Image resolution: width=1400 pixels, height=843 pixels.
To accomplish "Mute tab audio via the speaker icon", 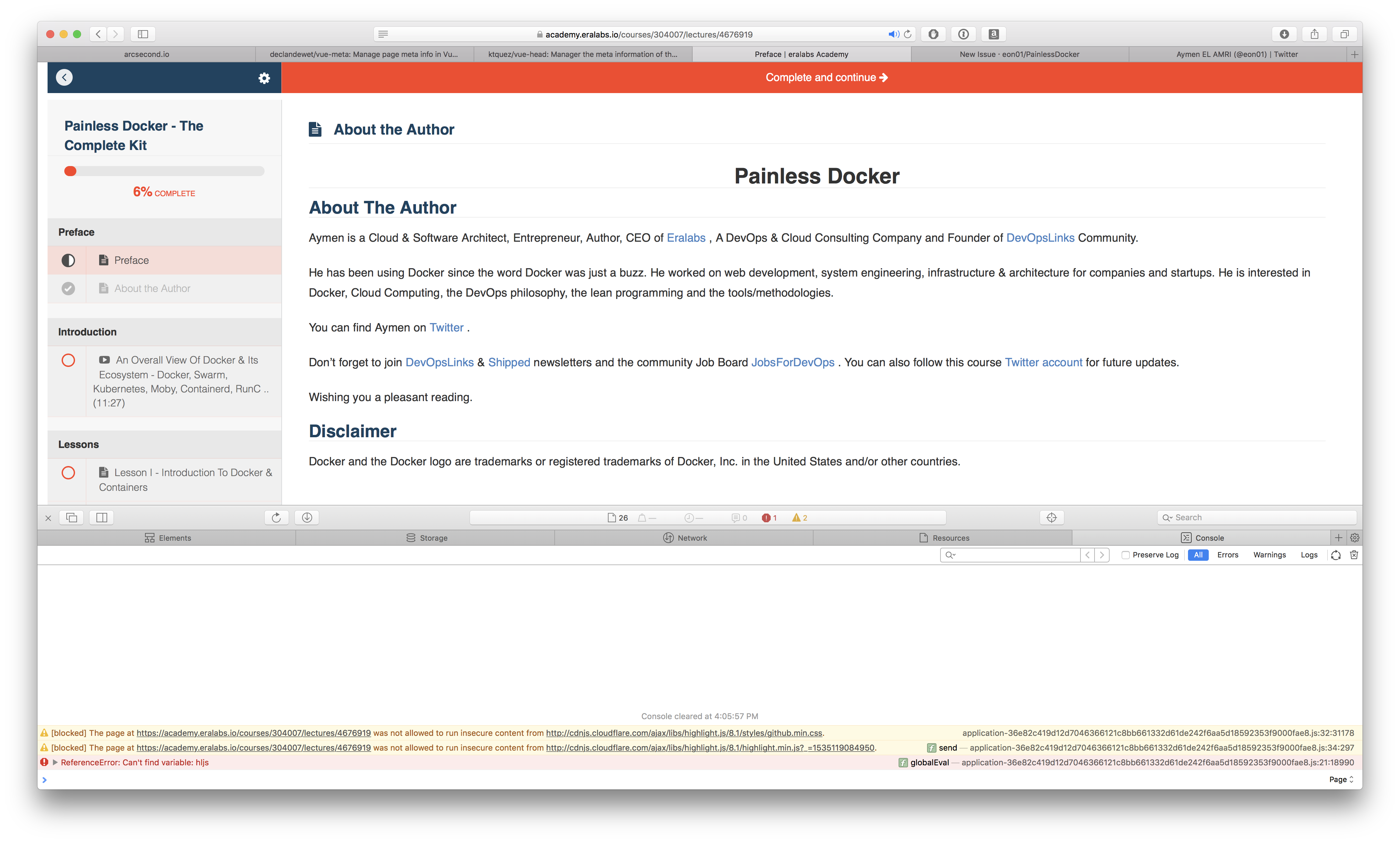I will [893, 33].
